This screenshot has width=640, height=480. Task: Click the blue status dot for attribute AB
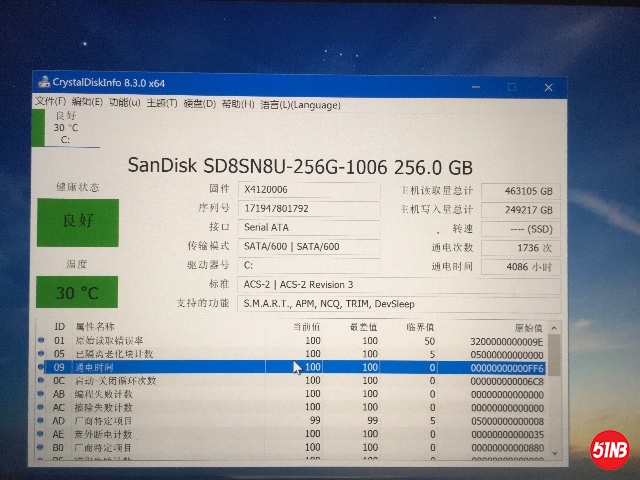click(x=40, y=394)
